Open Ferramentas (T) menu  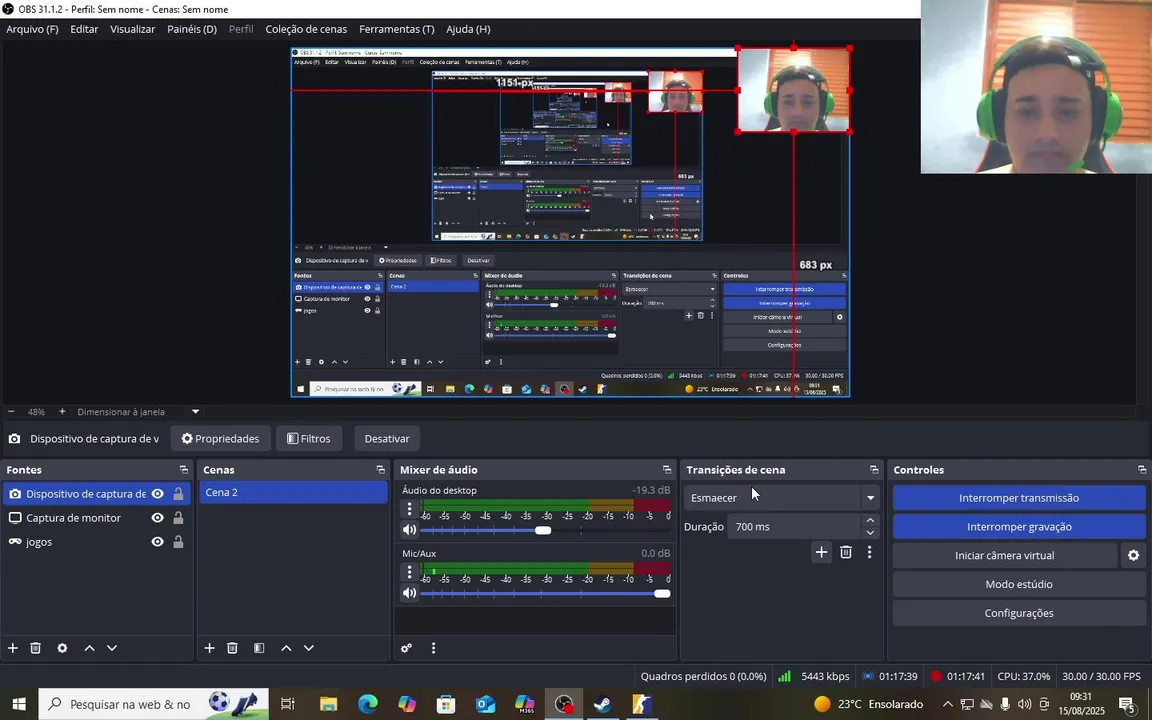(x=397, y=29)
